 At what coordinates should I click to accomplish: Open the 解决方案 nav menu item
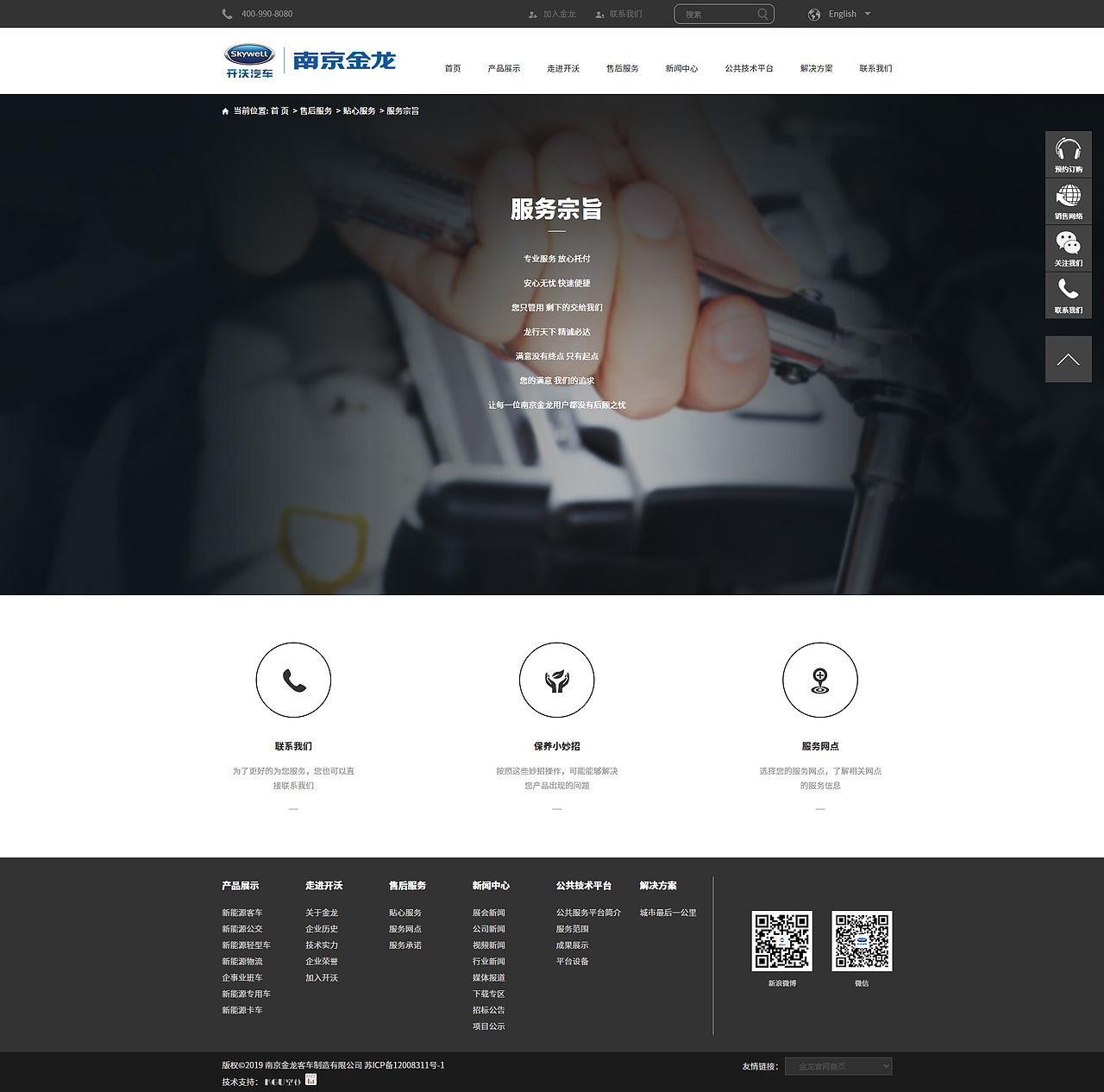[817, 68]
